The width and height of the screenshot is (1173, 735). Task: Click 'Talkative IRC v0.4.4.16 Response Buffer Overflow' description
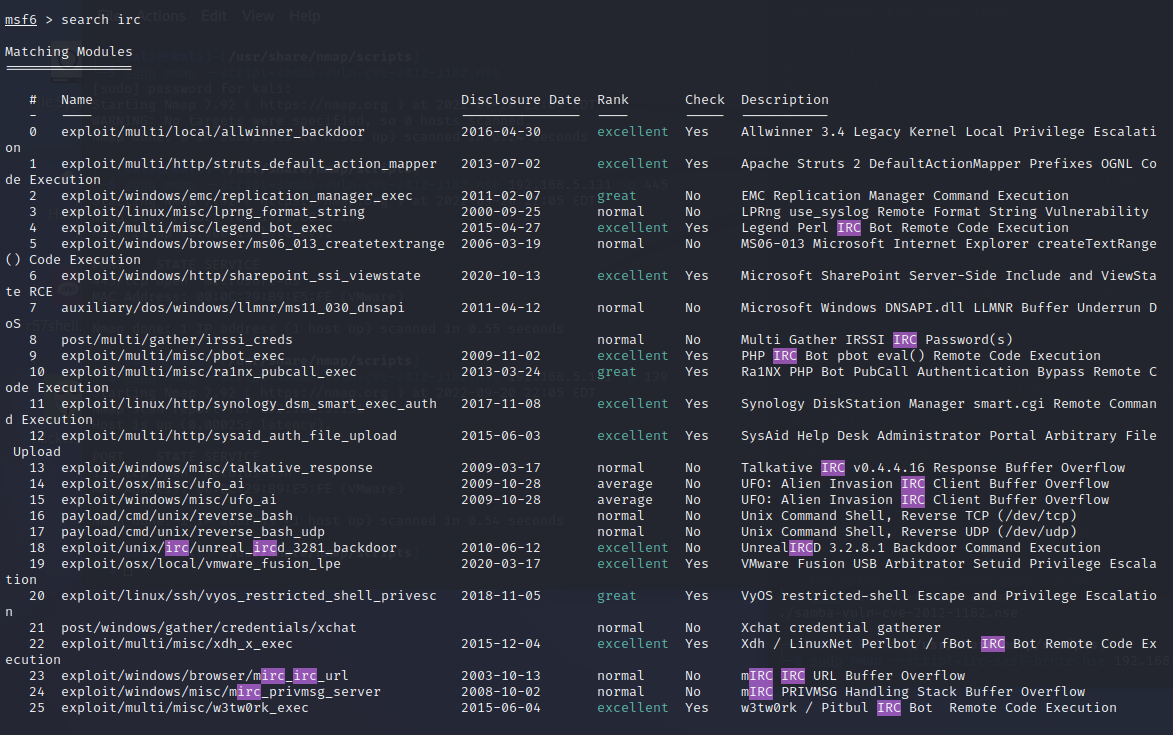tap(933, 468)
